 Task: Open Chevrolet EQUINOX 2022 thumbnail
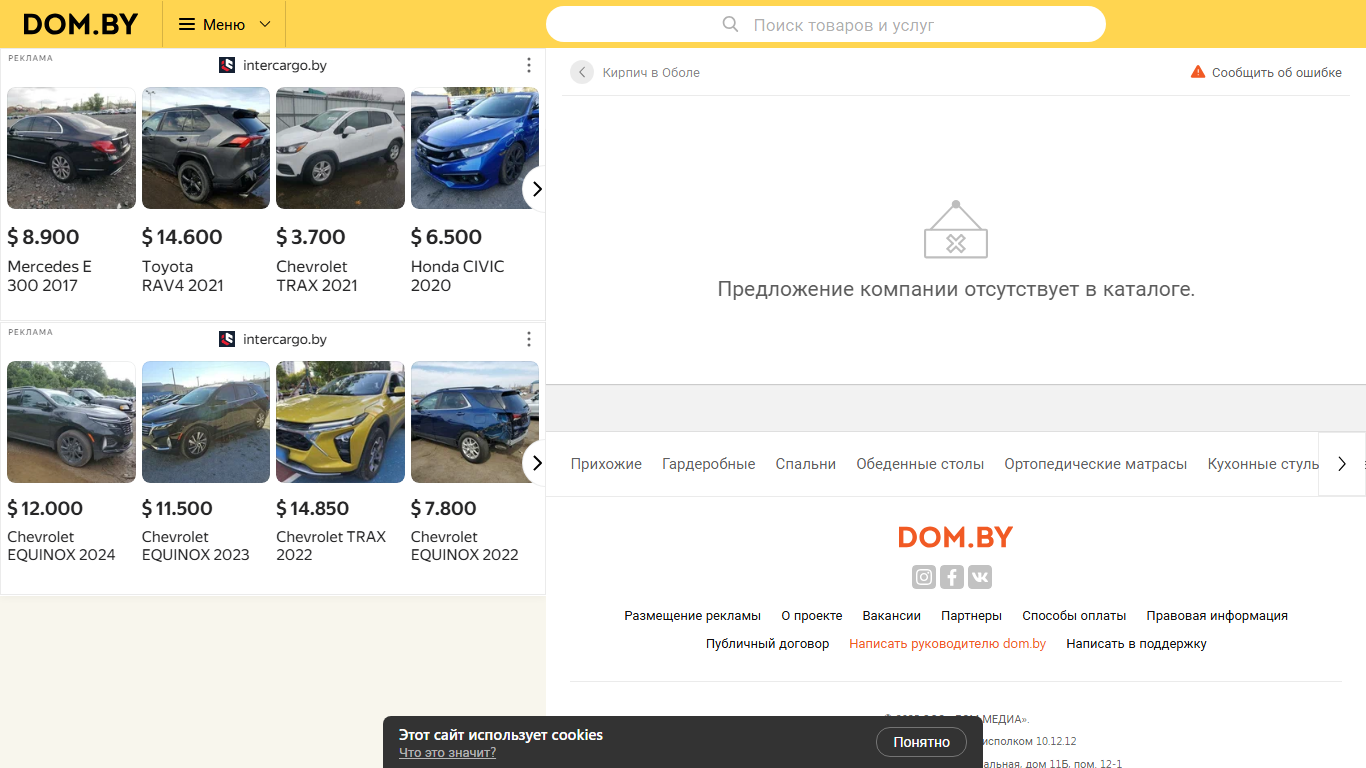(475, 422)
